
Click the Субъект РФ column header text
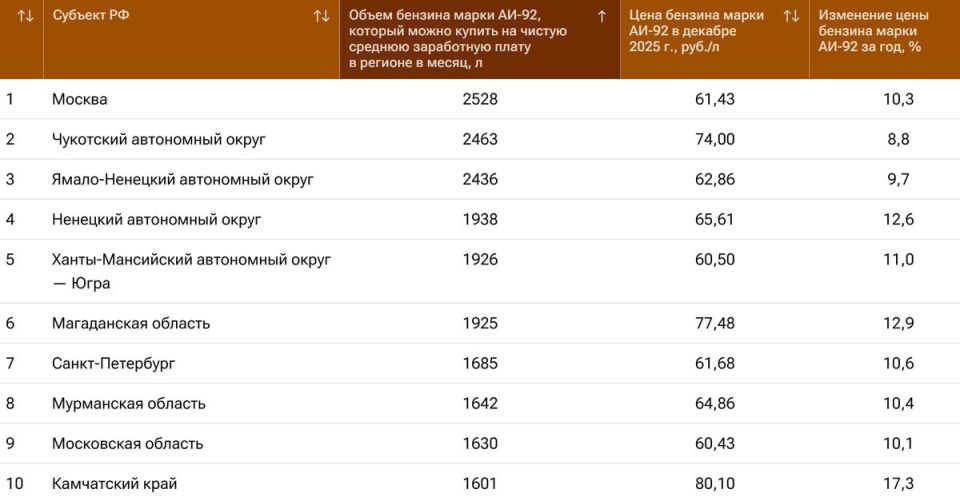point(91,16)
